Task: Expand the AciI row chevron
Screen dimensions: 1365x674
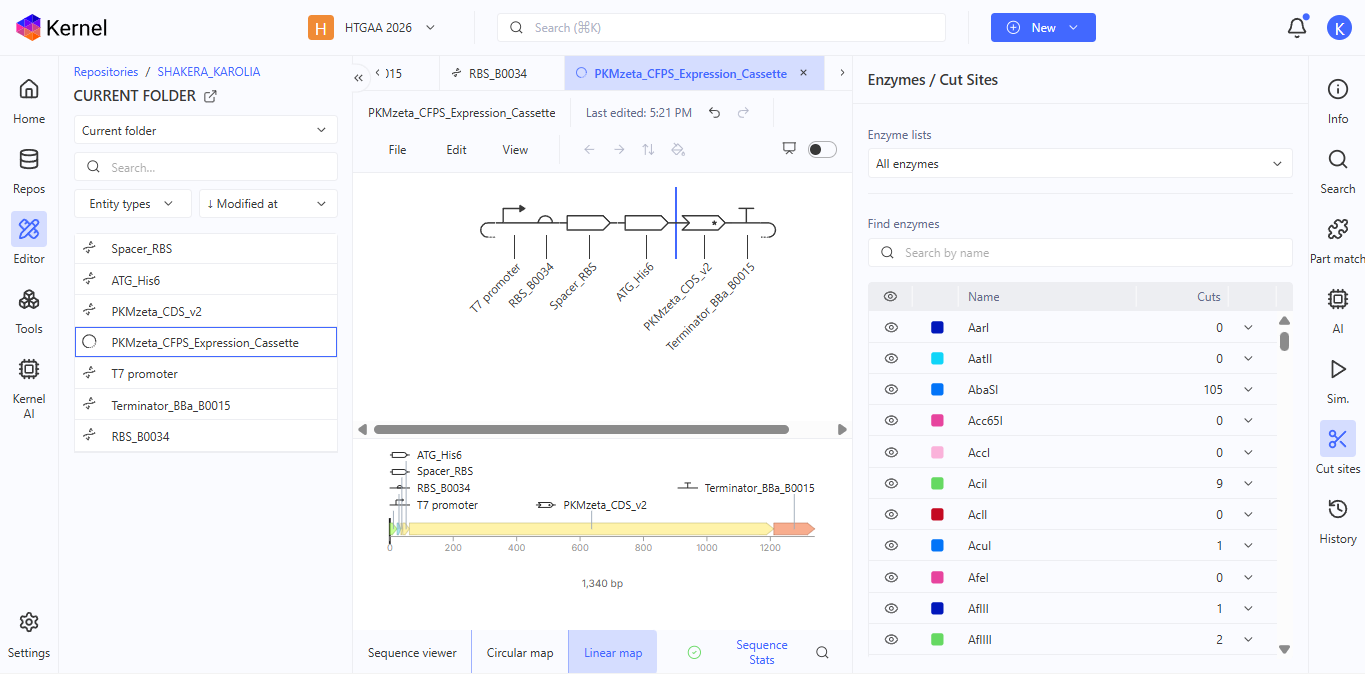Action: click(x=1248, y=483)
